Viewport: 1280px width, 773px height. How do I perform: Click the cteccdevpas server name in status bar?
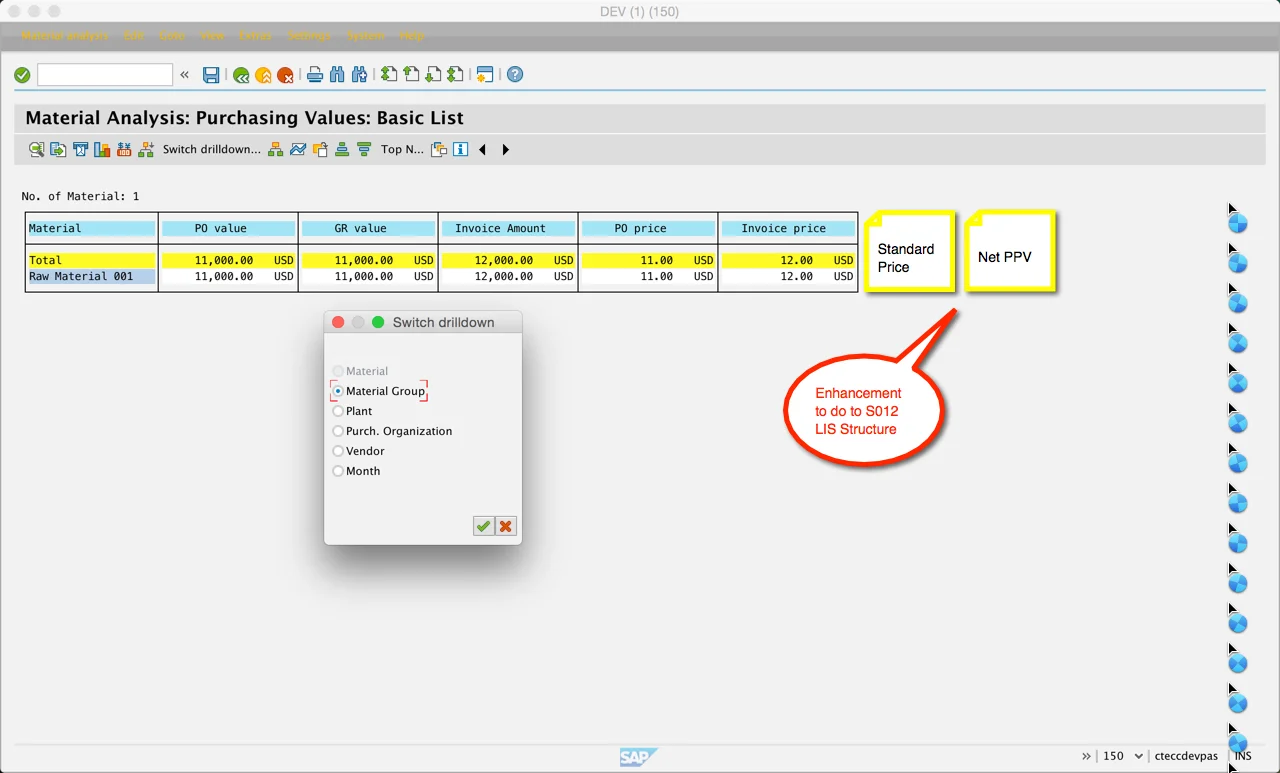(x=1186, y=756)
